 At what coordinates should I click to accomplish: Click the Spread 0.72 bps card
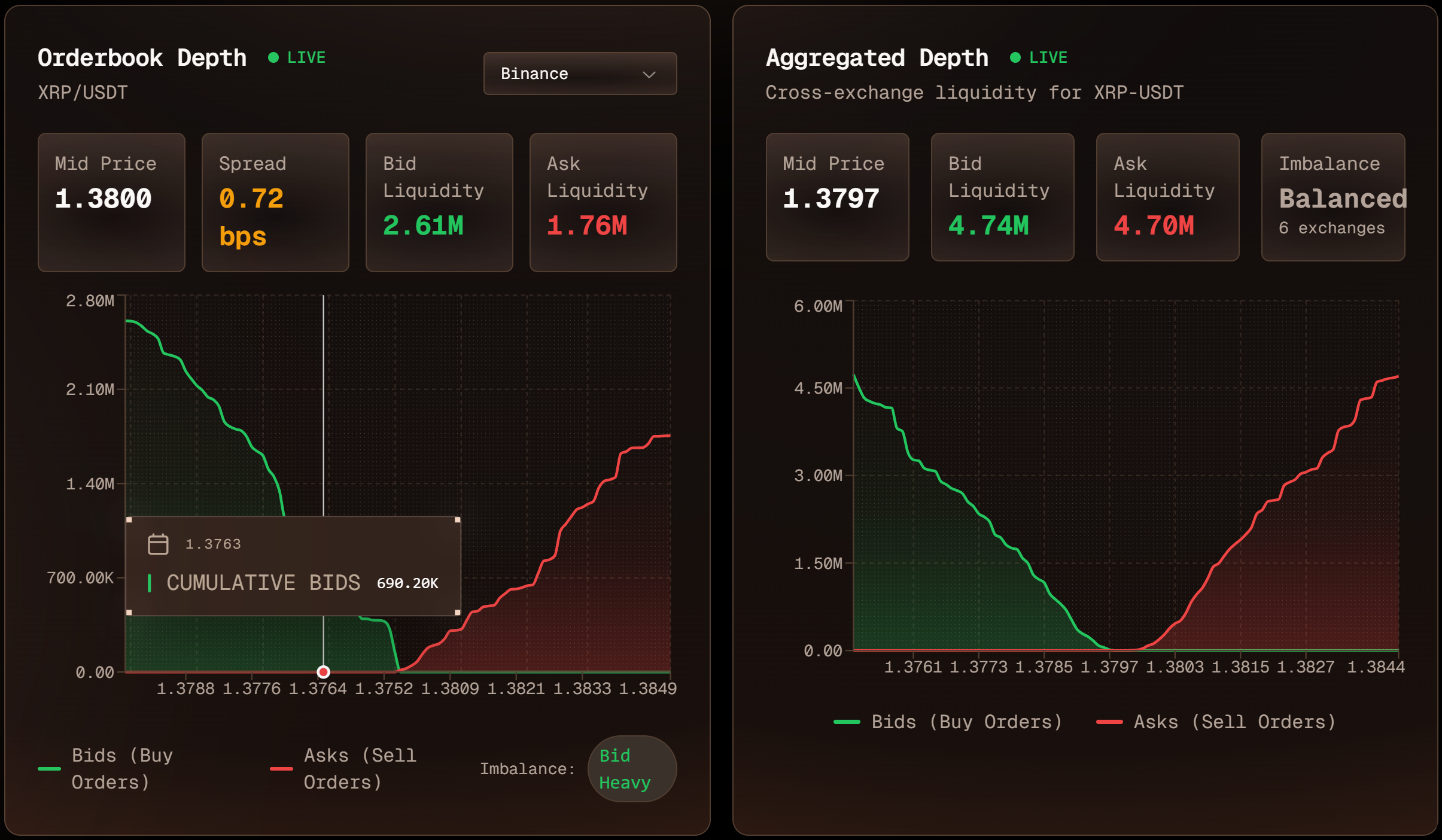click(x=275, y=202)
